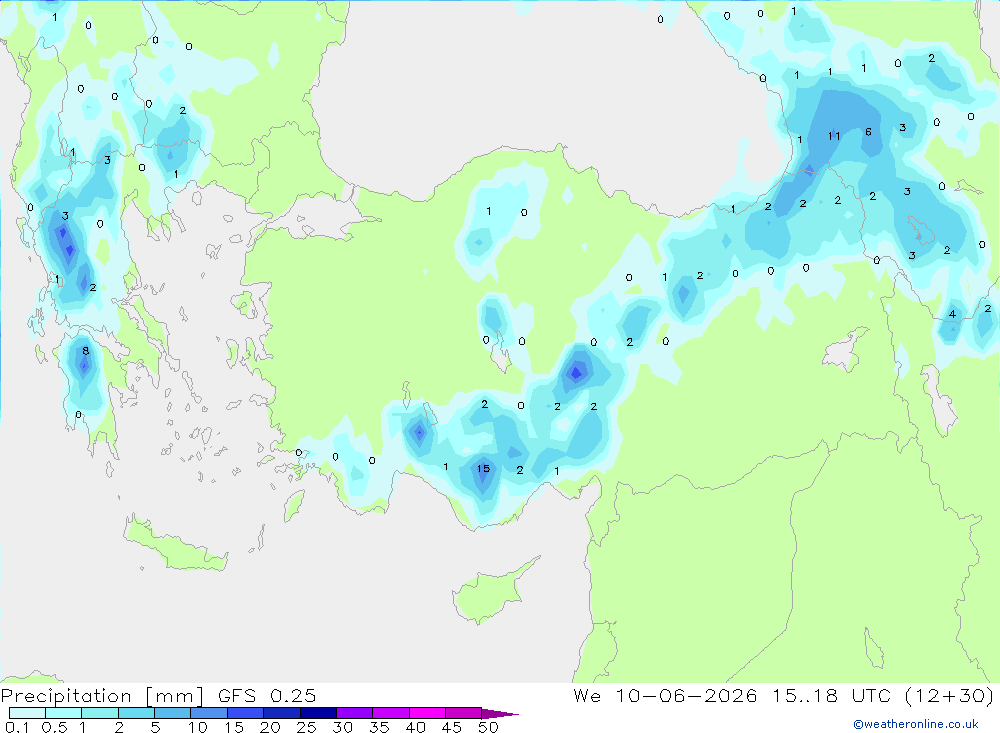This screenshot has width=1000, height=733.
Task: Click the map value '6' in the Caucasus
Action: (x=869, y=132)
